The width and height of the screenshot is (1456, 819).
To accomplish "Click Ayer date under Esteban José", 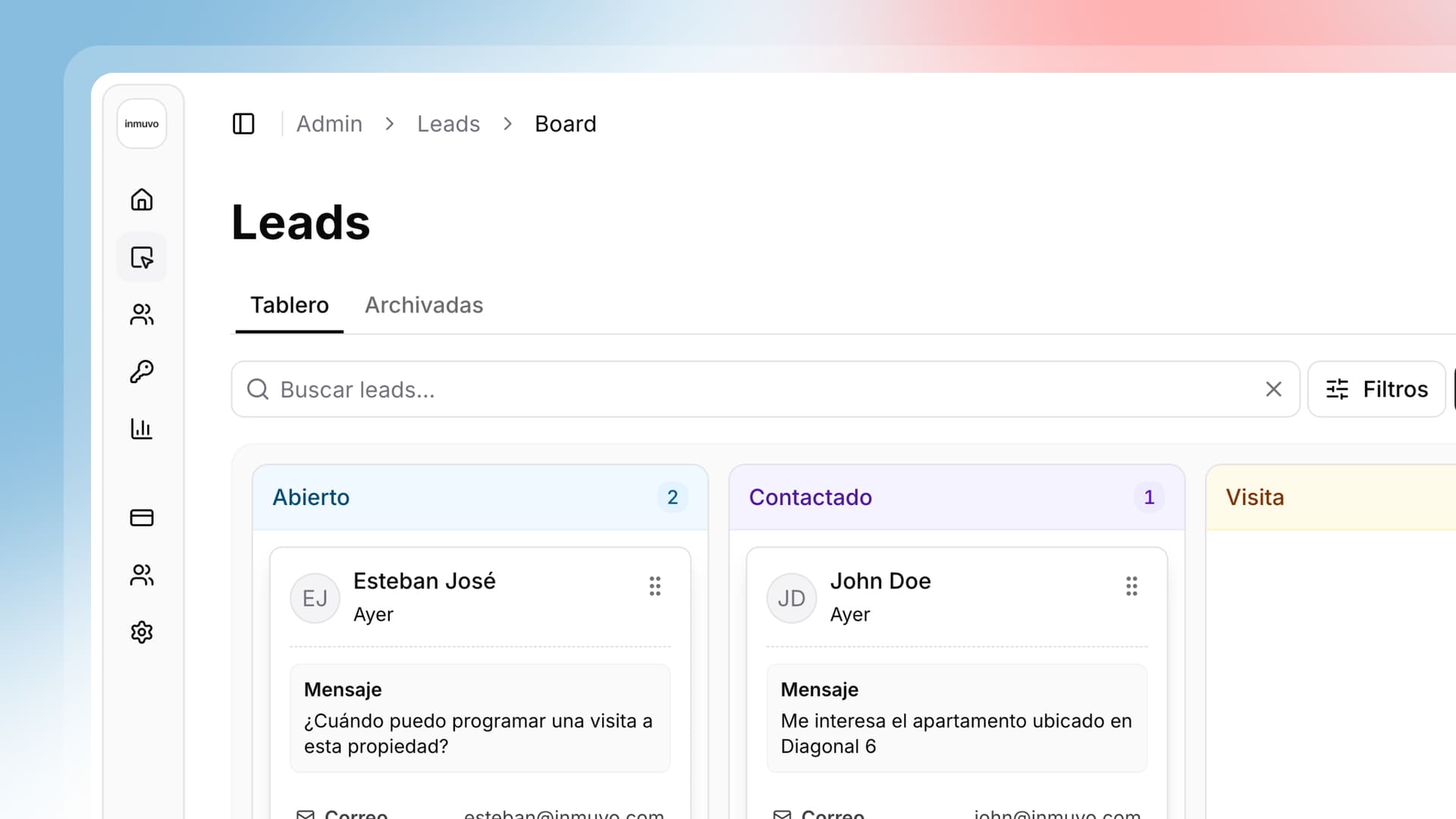I will pyautogui.click(x=373, y=614).
